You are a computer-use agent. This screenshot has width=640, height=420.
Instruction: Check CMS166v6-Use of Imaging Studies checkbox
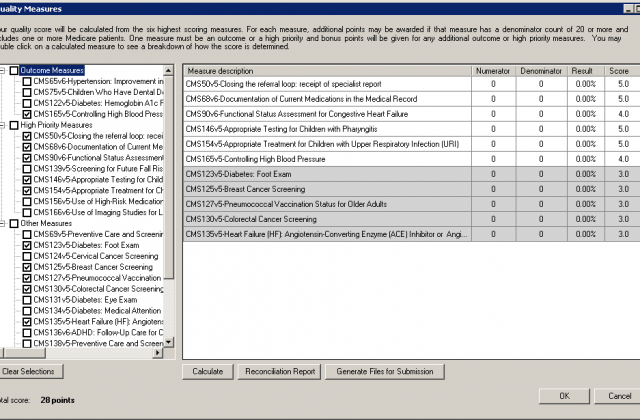coord(27,213)
